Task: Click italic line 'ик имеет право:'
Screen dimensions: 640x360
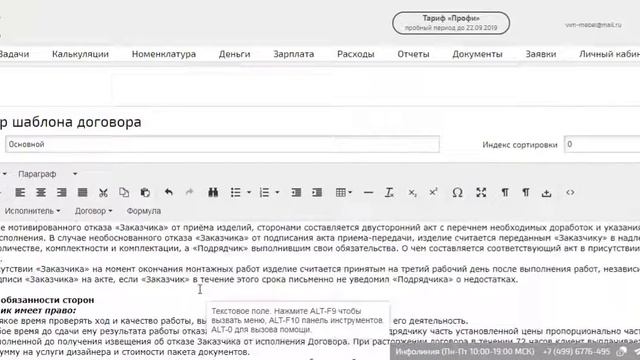Action: click(x=38, y=311)
